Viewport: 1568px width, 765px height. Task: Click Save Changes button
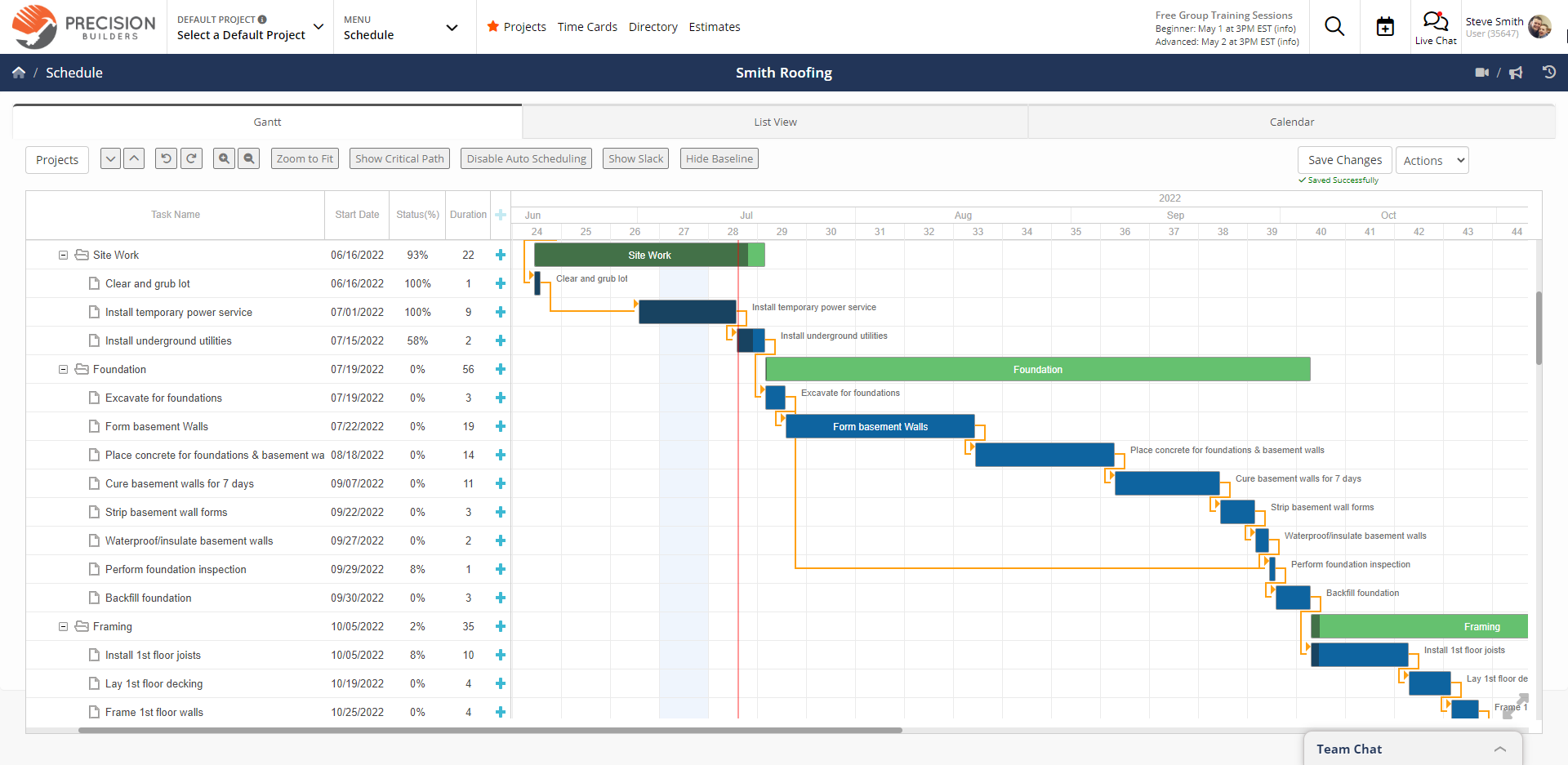pyautogui.click(x=1345, y=160)
